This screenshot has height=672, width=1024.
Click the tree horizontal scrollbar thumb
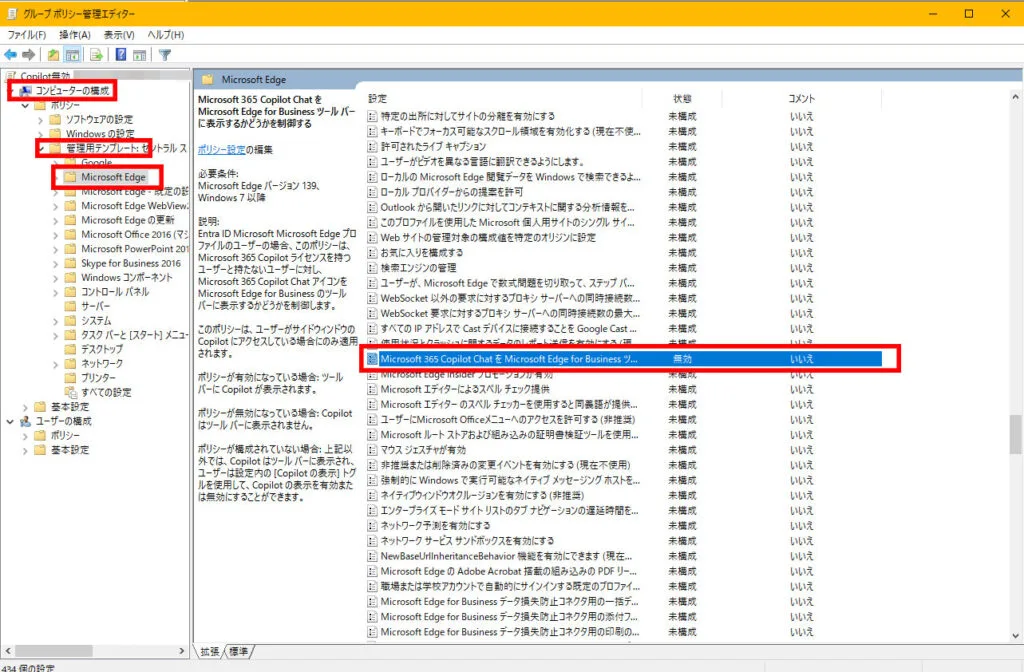click(54, 651)
